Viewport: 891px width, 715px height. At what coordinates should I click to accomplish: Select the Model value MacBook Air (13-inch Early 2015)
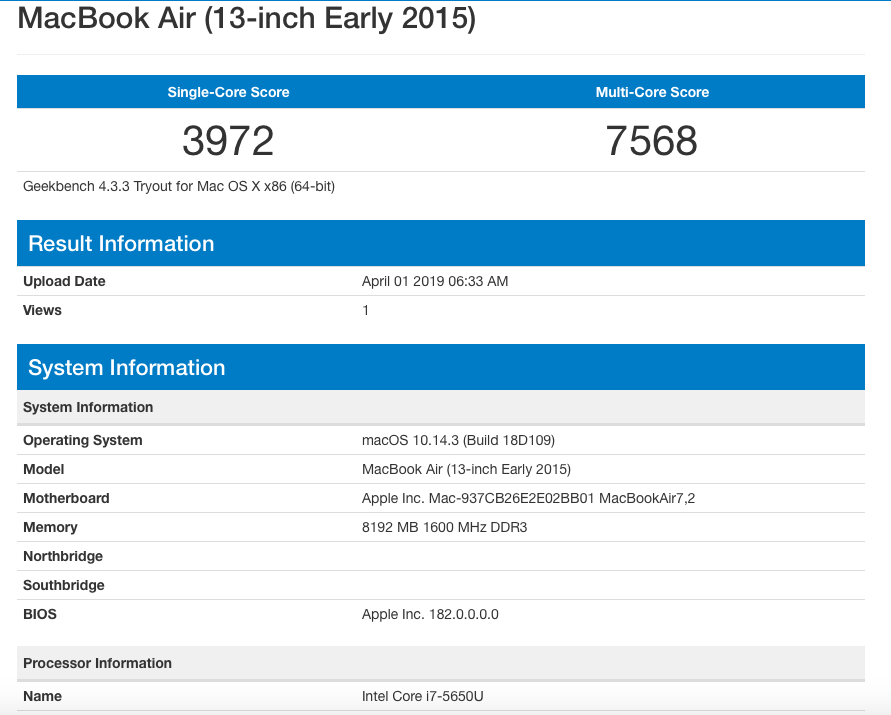click(x=467, y=469)
